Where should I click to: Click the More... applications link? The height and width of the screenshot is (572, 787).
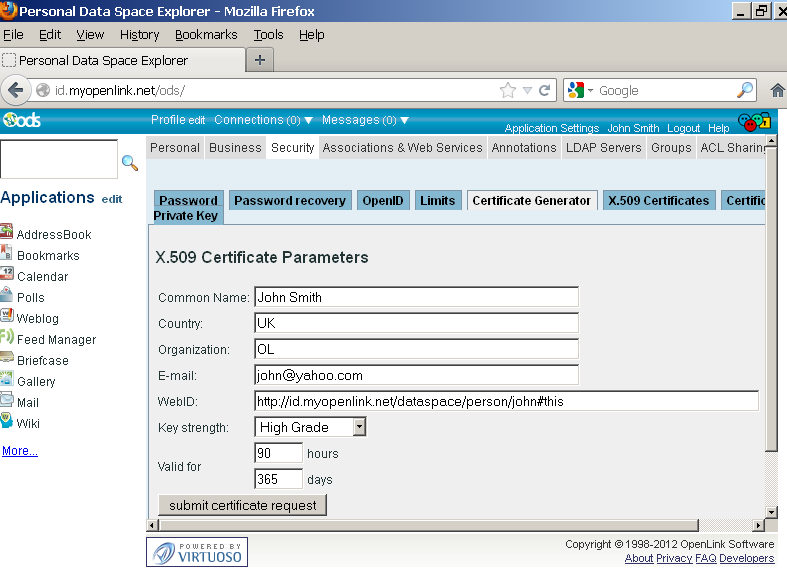pyautogui.click(x=20, y=451)
